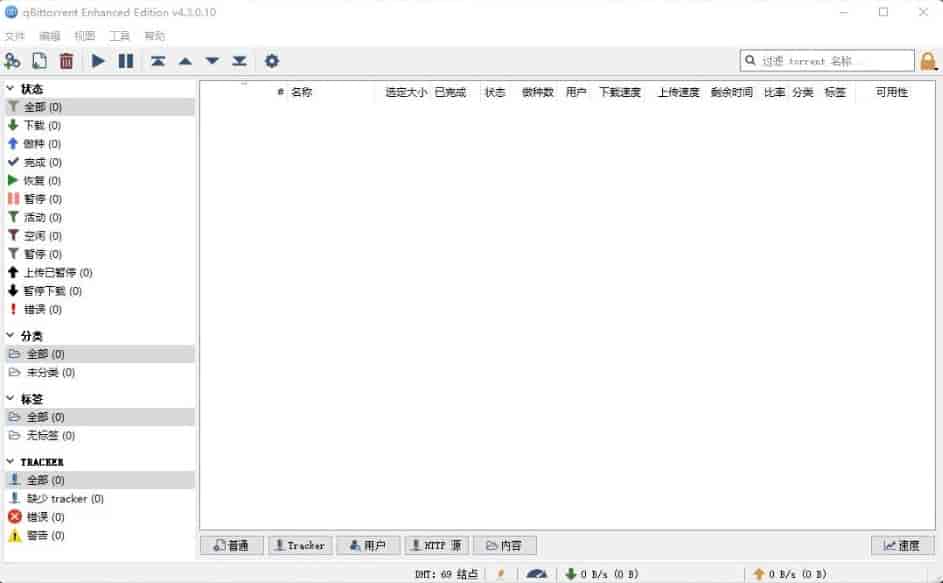Open the 帮助 menu
This screenshot has width=943, height=583.
[154, 36]
